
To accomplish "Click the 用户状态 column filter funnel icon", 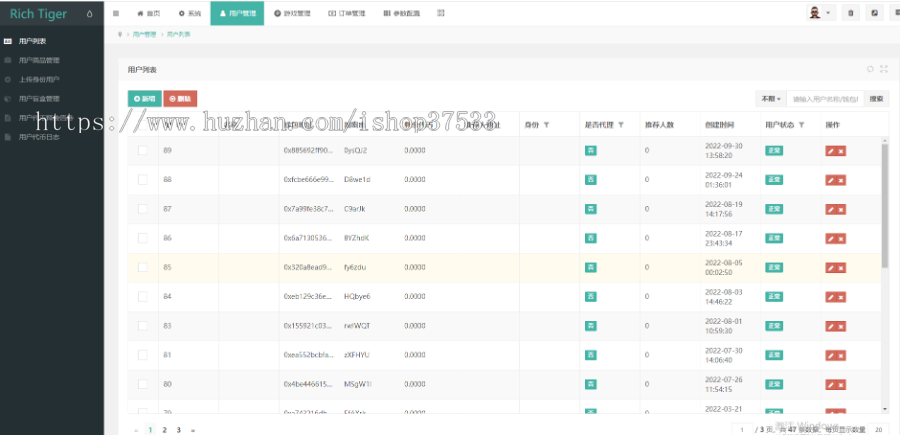I will 801,125.
